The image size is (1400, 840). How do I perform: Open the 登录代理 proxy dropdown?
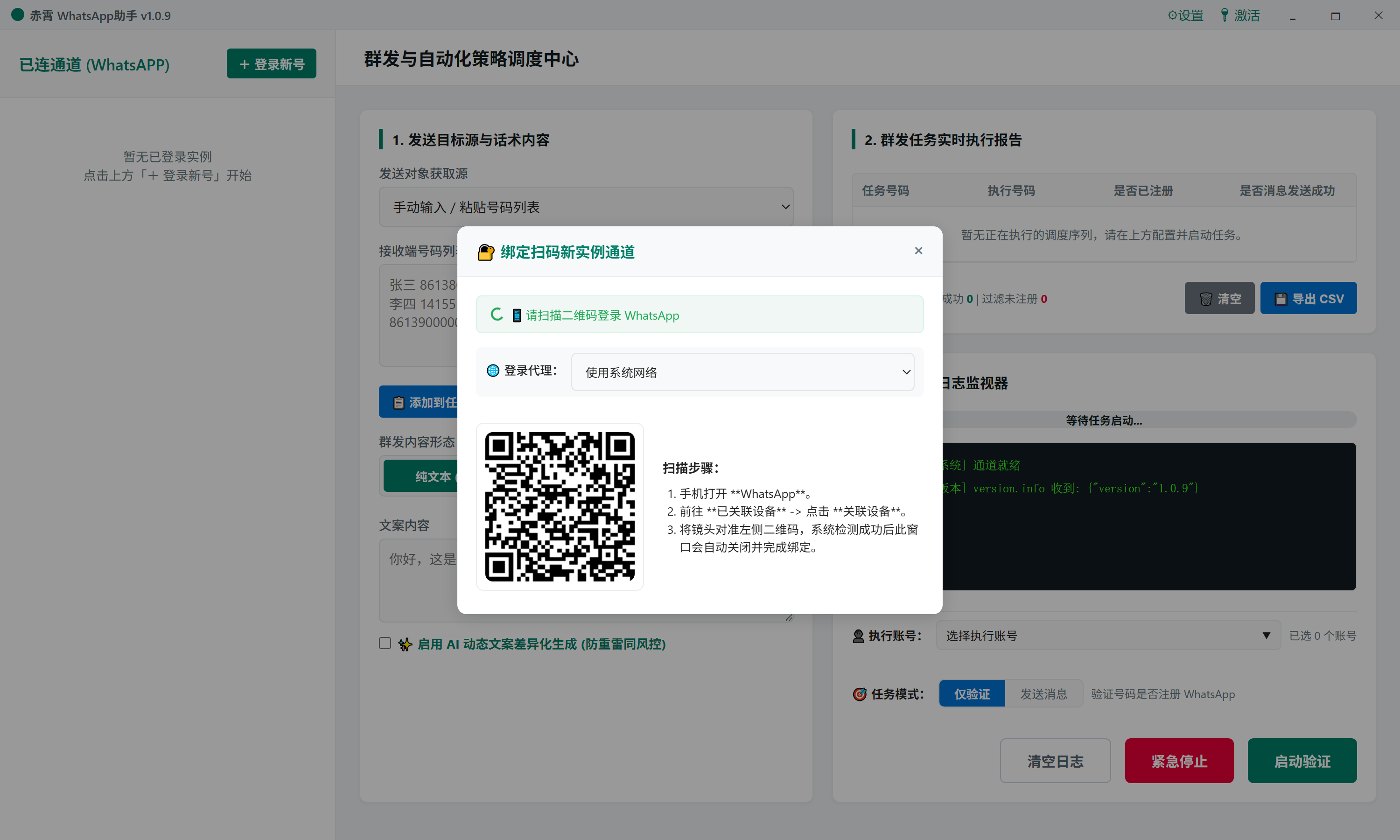click(742, 372)
